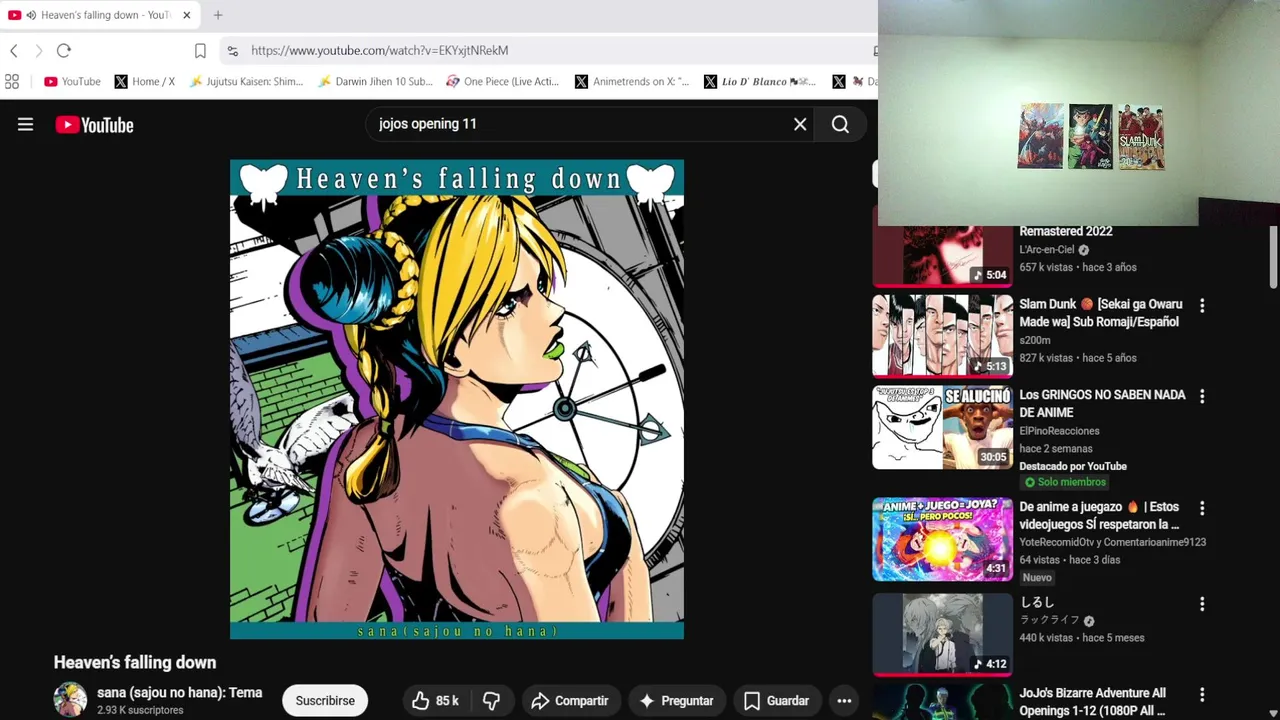Click the Heaven's falling down album artwork
The image size is (1280, 720).
457,399
